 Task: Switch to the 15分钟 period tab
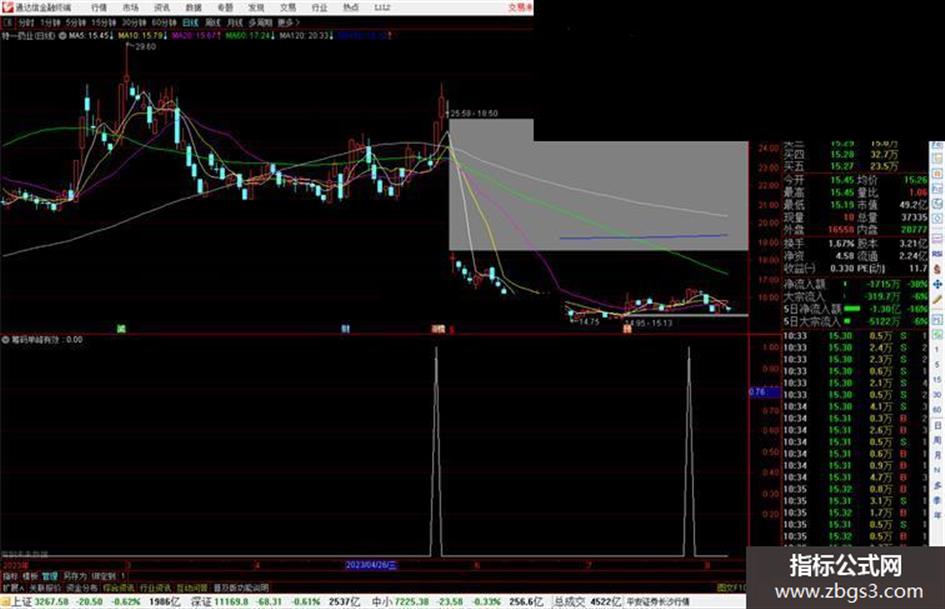pos(103,22)
